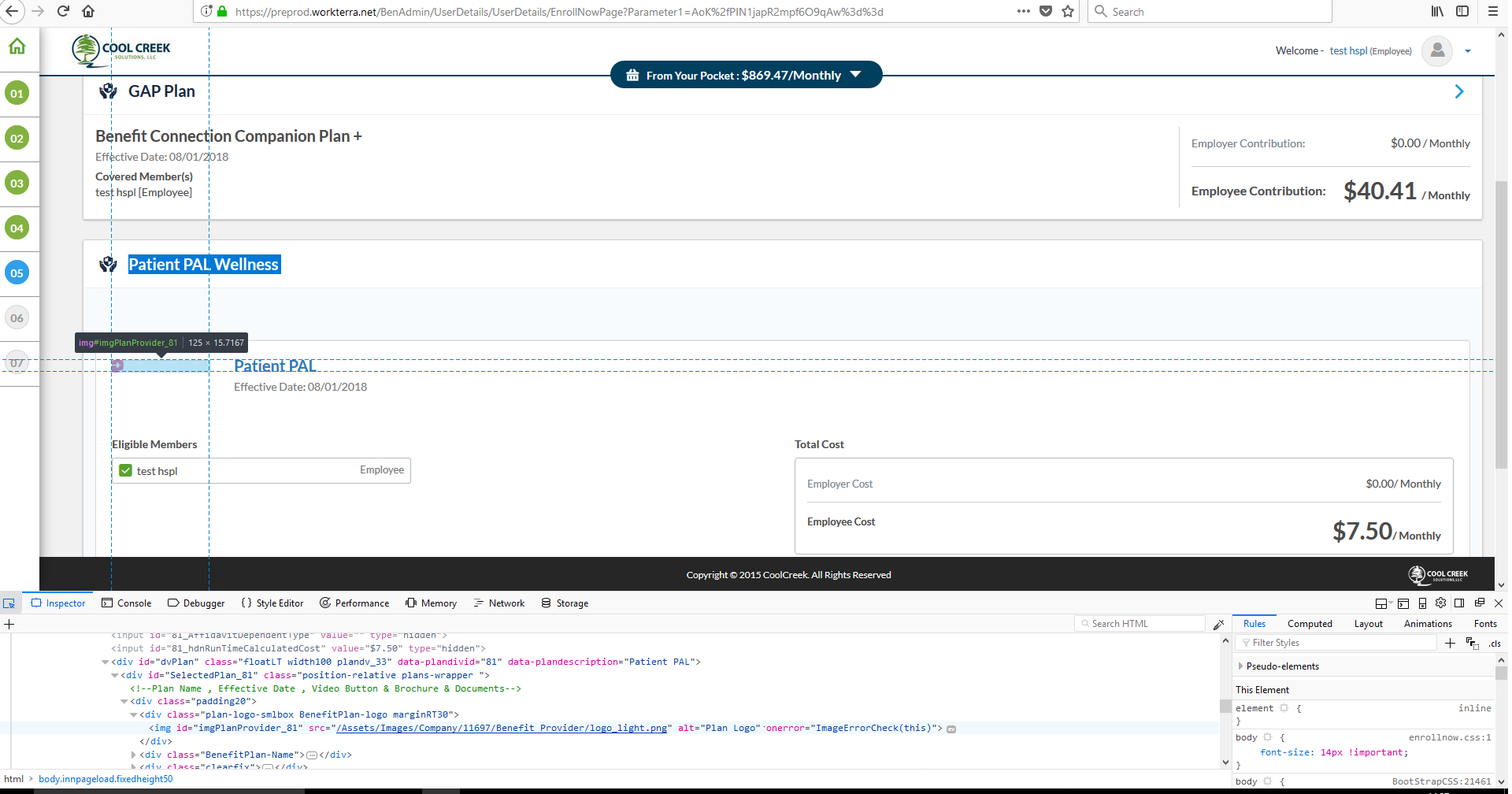Open Performance tab
The height and width of the screenshot is (794, 1512).
pos(354,603)
